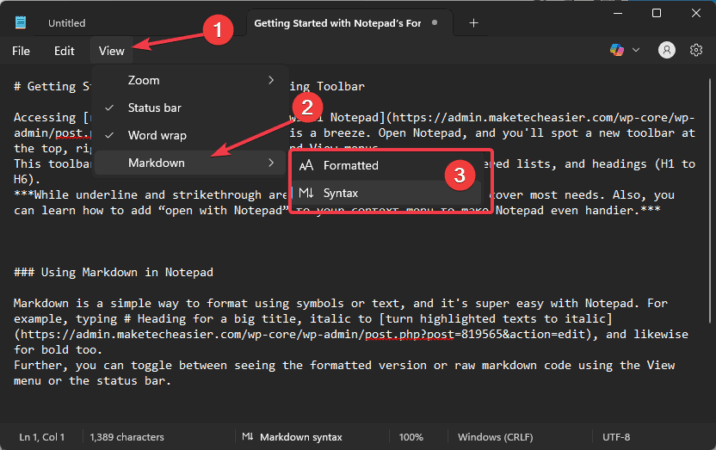Change the UTF-8 encoding setting
This screenshot has height=450, width=716.
pos(616,437)
